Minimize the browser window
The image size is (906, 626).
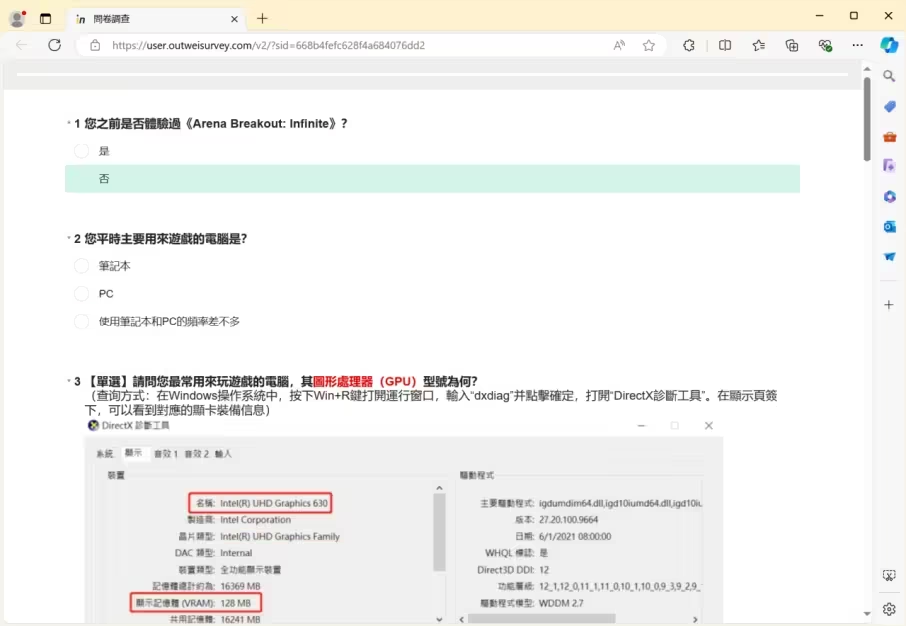pyautogui.click(x=819, y=16)
